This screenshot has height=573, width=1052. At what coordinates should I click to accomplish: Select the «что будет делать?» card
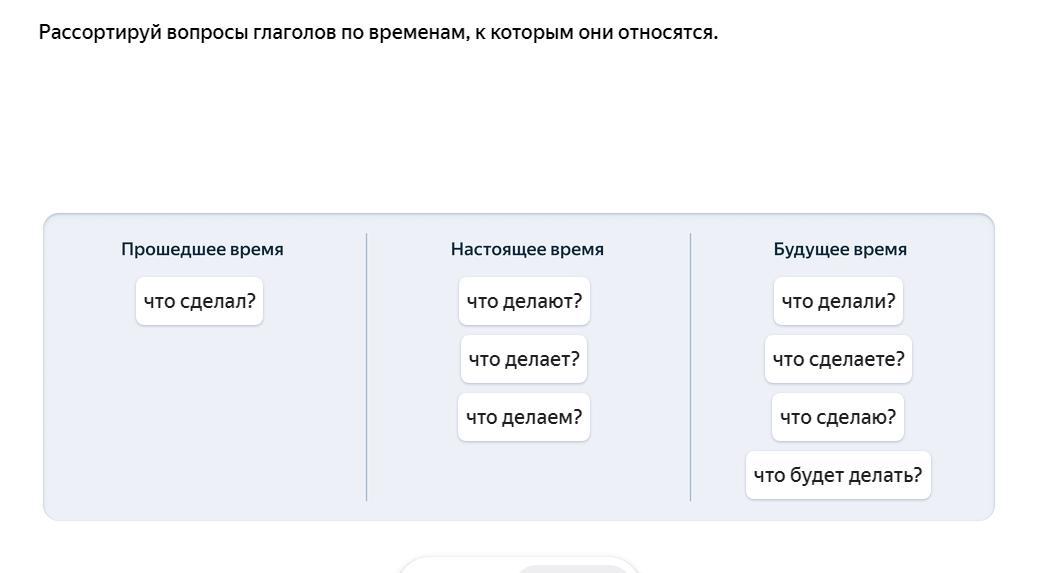tap(838, 475)
